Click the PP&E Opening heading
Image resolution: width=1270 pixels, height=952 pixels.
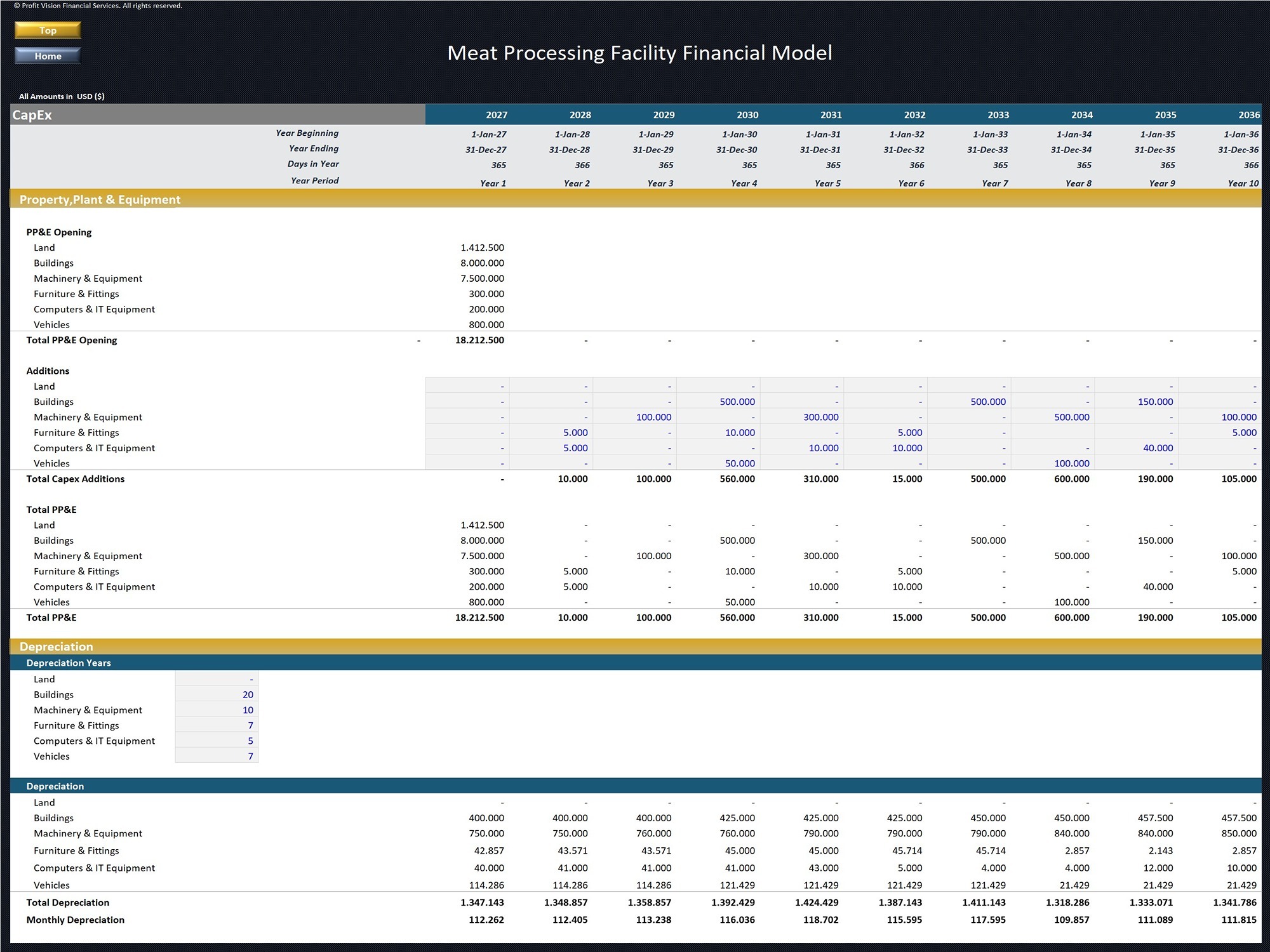pos(59,232)
